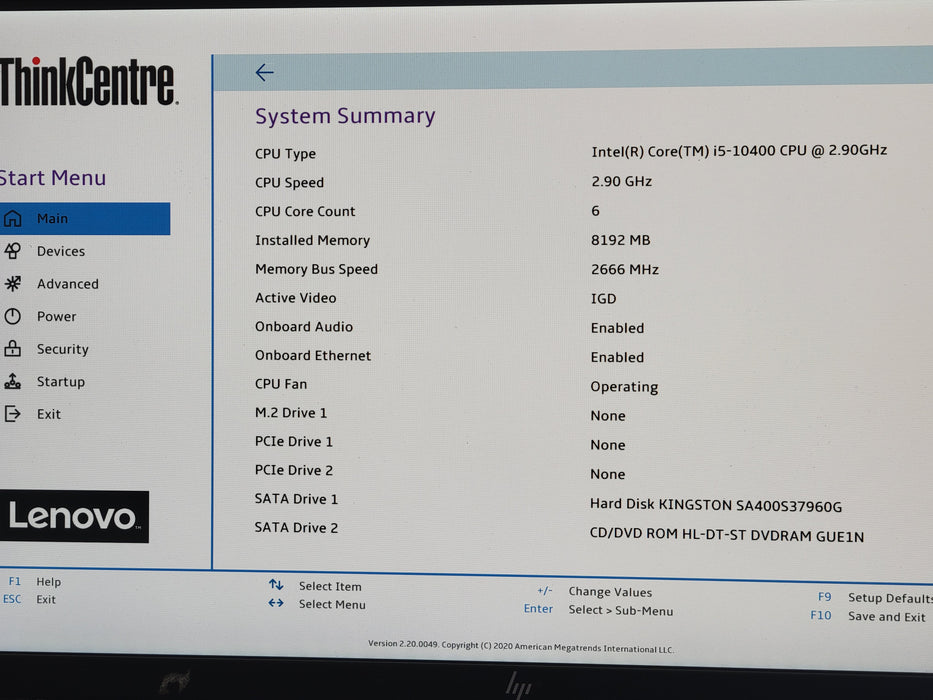Click the Lenovo logo
The height and width of the screenshot is (700, 933).
point(74,516)
